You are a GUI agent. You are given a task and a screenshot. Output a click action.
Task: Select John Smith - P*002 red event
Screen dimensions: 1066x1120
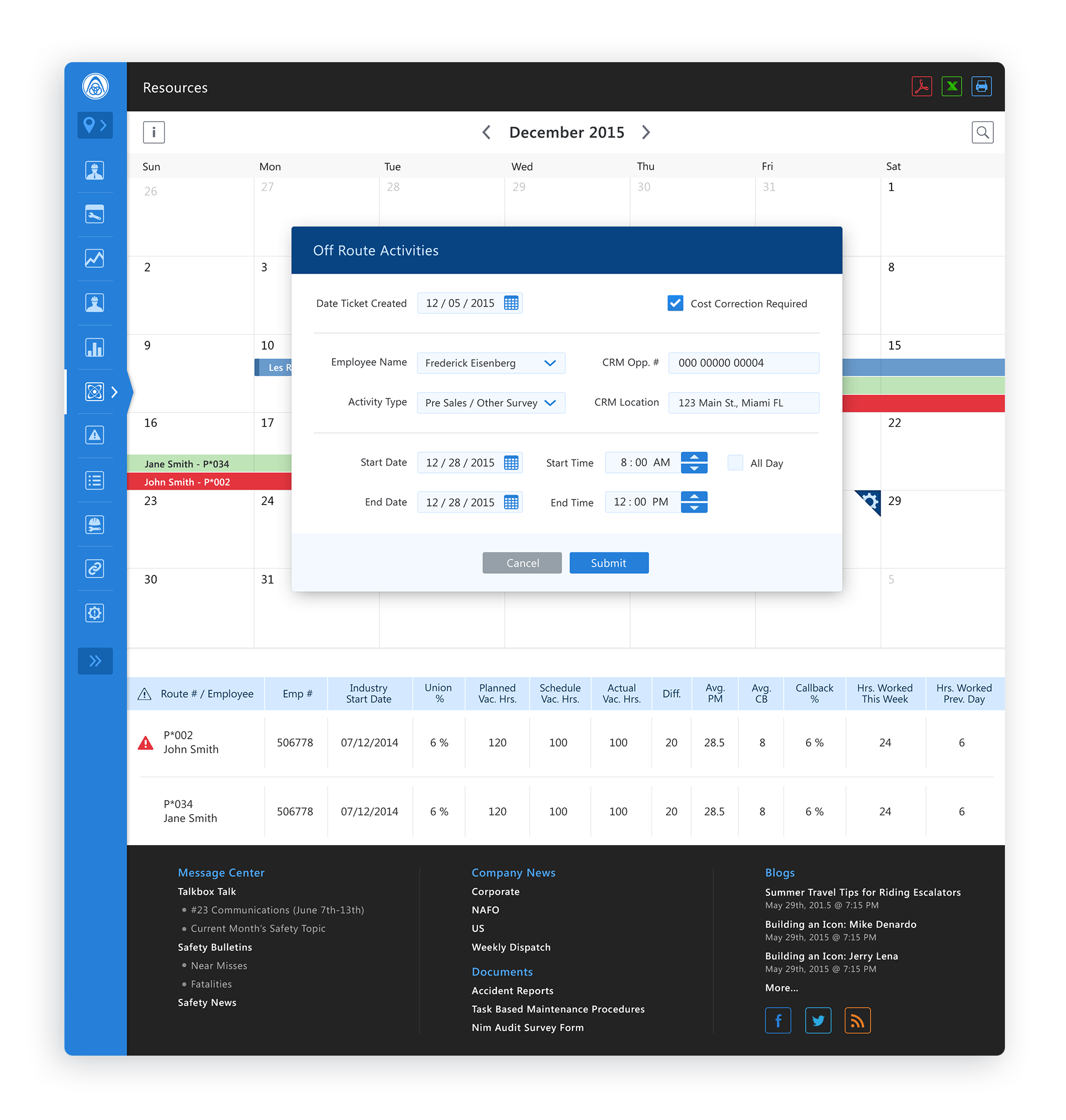[209, 482]
